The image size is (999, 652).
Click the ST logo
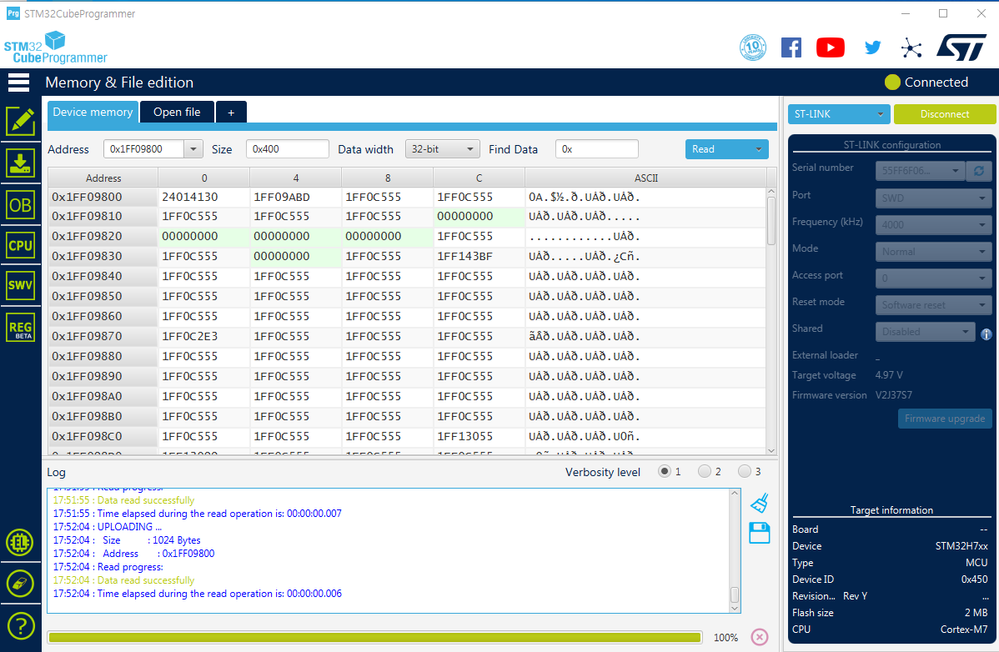961,48
